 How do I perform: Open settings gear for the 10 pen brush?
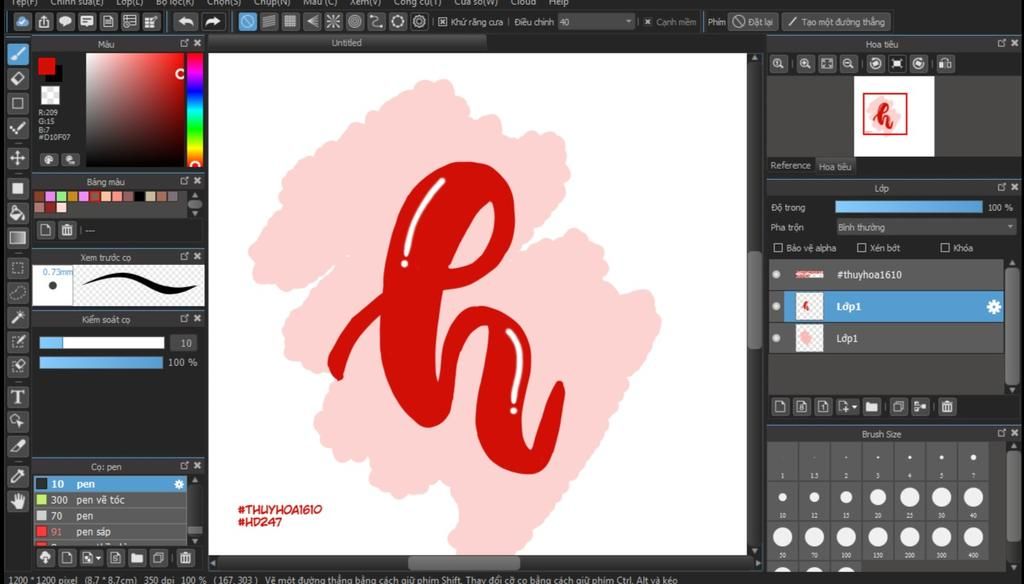tap(179, 484)
